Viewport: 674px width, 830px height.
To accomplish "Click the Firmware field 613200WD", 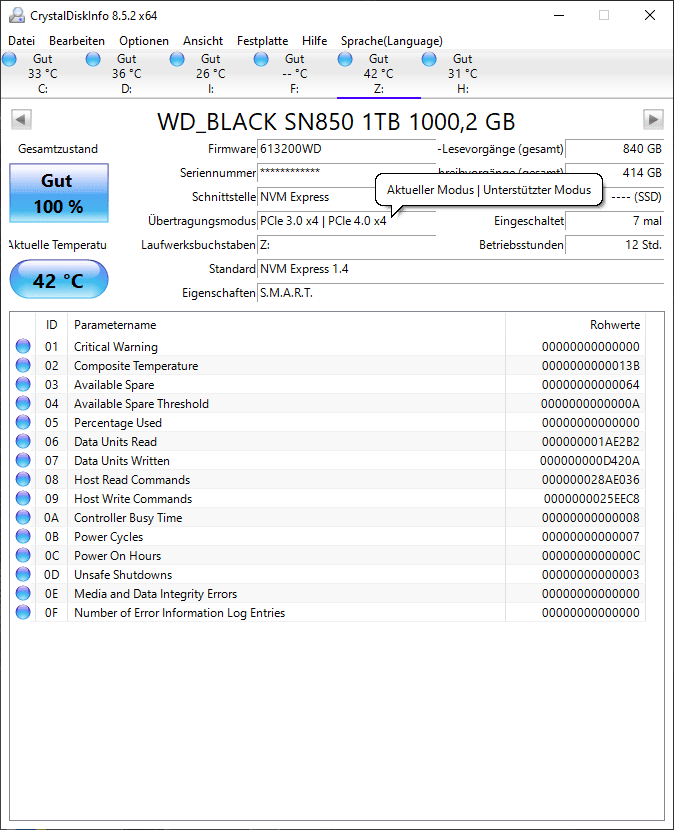I will tap(346, 149).
